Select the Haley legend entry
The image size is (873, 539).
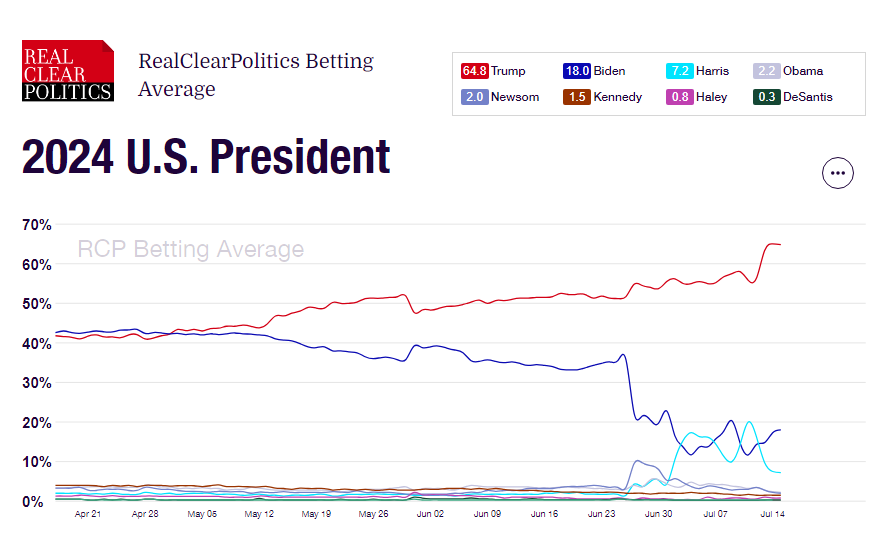pos(697,97)
